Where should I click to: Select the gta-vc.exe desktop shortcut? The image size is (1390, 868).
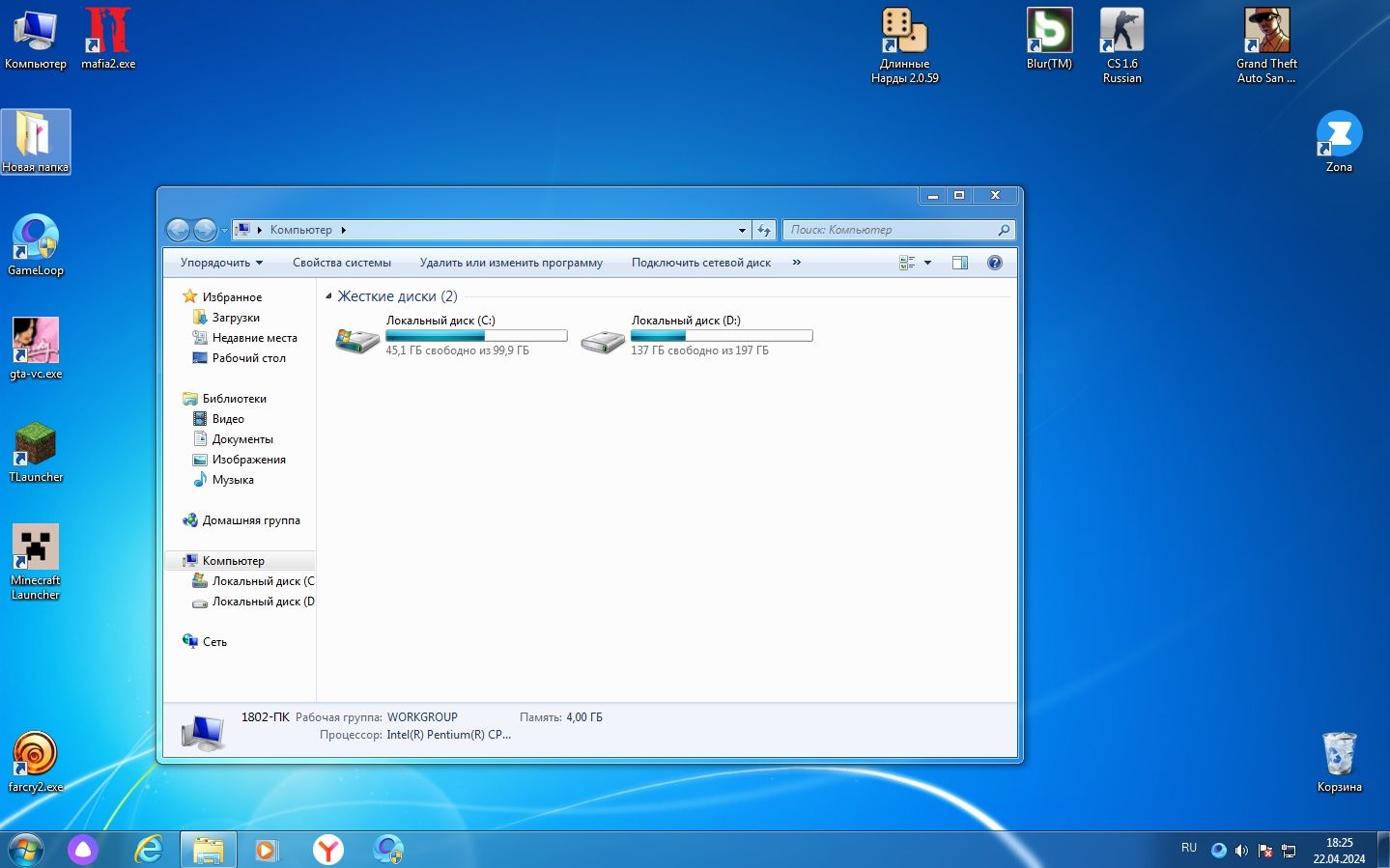[36, 349]
